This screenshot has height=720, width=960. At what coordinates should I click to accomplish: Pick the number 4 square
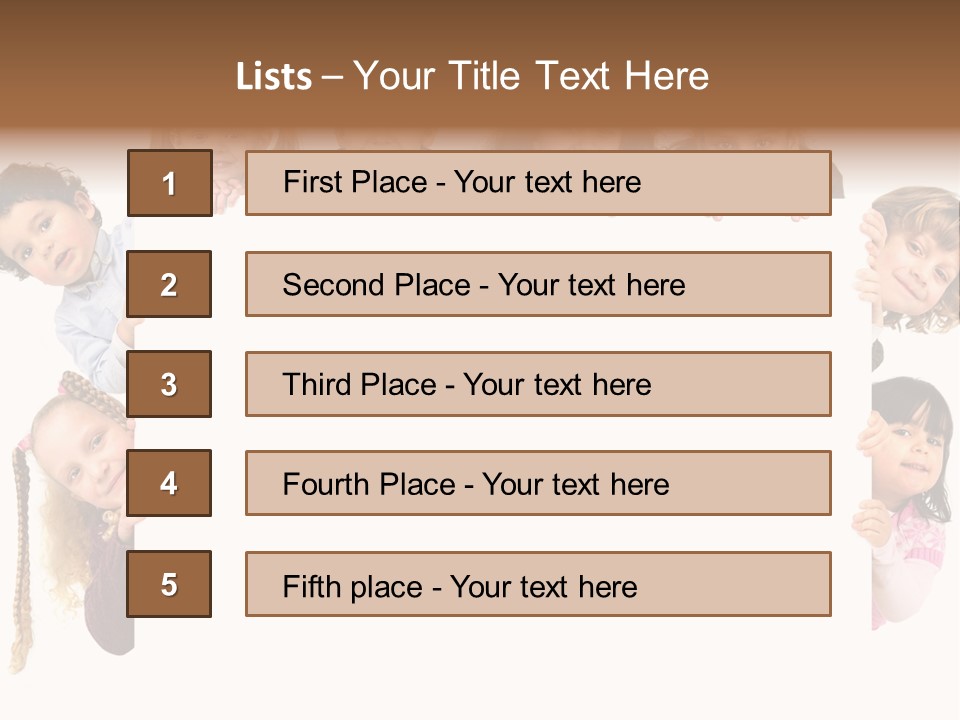pyautogui.click(x=169, y=483)
